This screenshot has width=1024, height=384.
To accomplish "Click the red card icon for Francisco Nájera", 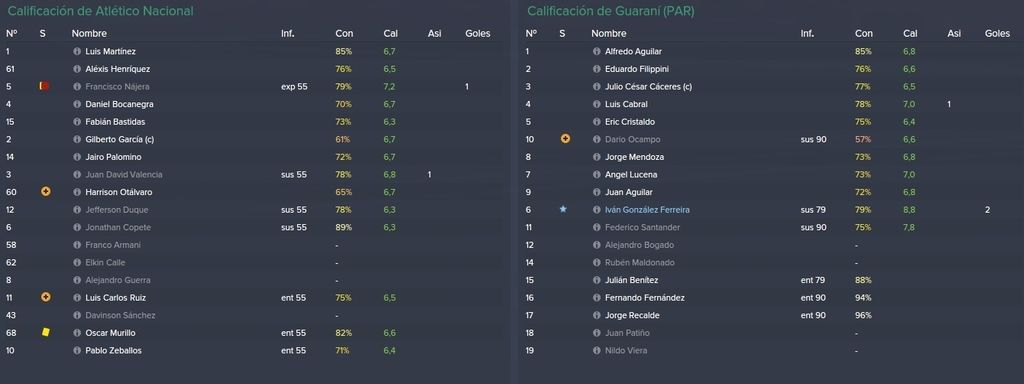I will (x=44, y=86).
